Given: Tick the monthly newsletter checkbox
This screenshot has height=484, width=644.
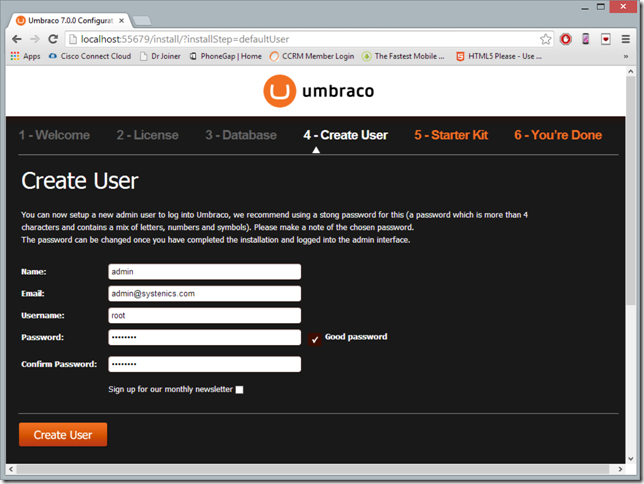Looking at the screenshot, I should 239,390.
